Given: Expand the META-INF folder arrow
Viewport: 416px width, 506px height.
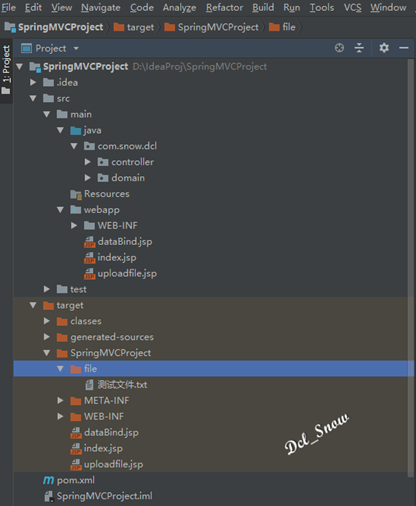Looking at the screenshot, I should coord(60,400).
